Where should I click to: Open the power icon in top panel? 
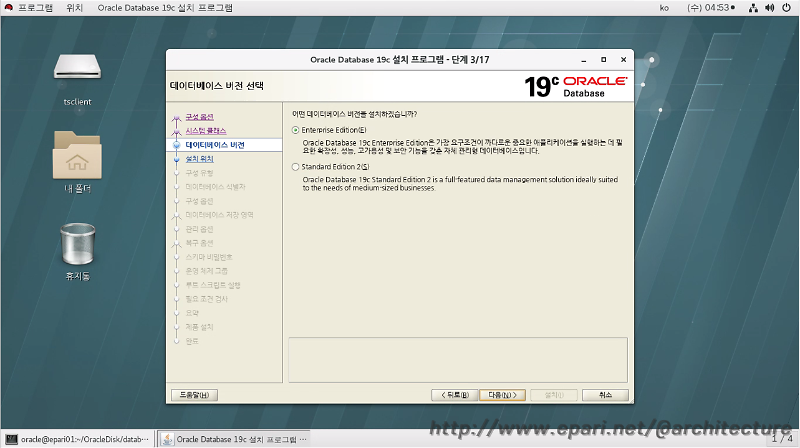point(786,8)
